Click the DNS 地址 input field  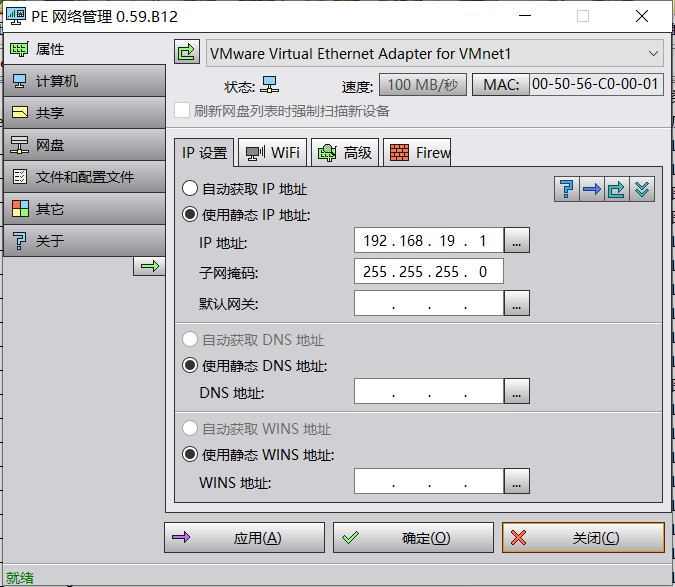pyautogui.click(x=429, y=391)
